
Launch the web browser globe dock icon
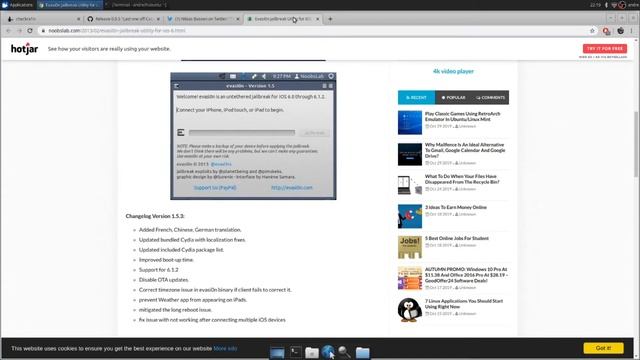328,351
